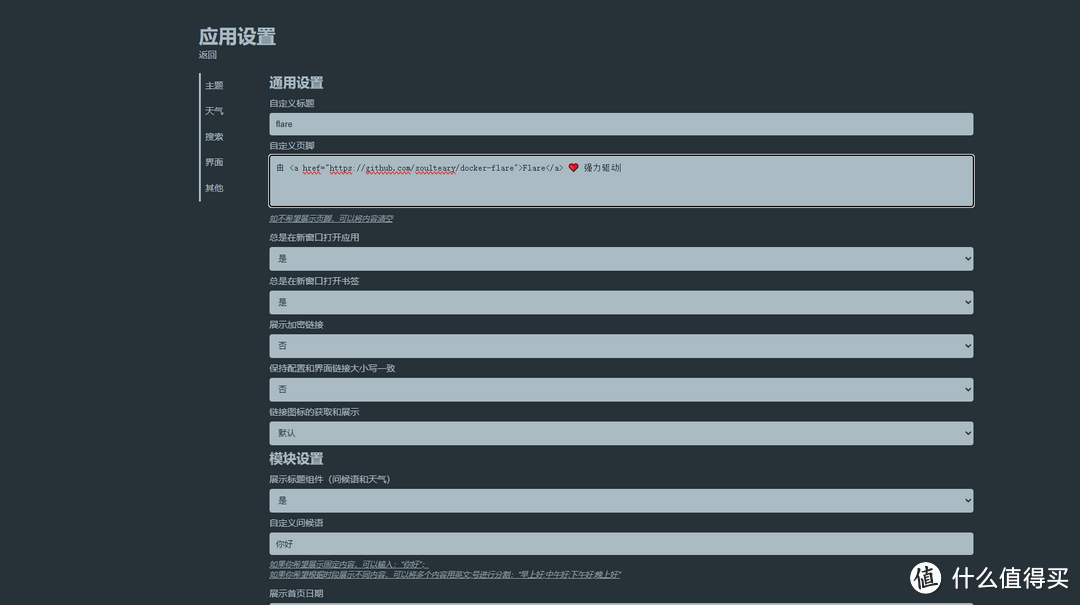The image size is (1080, 605).
Task: Expand the 链接图标的获取和展示 dropdown
Action: point(620,433)
